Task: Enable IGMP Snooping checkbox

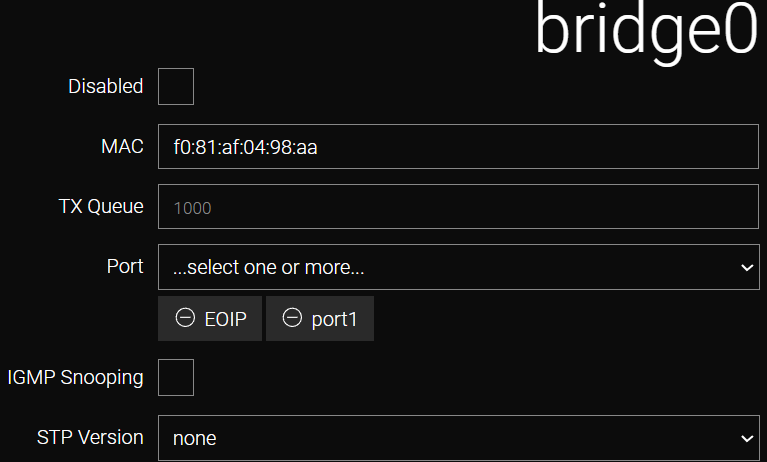Action: [176, 377]
